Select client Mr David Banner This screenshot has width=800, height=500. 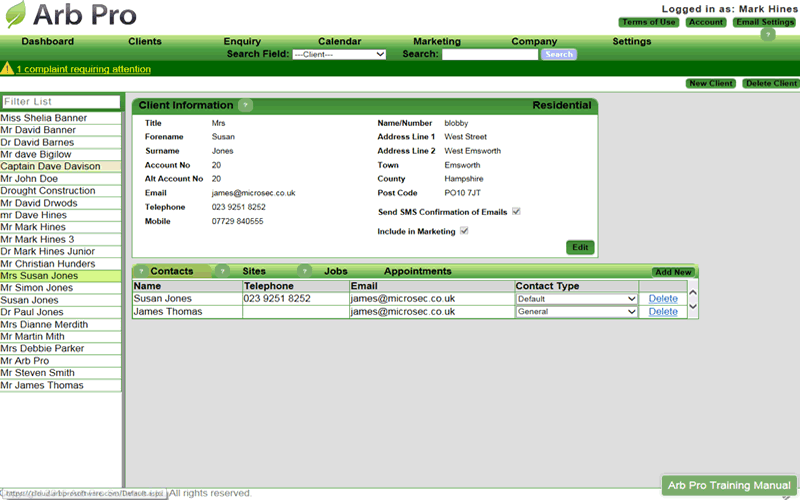pos(60,130)
